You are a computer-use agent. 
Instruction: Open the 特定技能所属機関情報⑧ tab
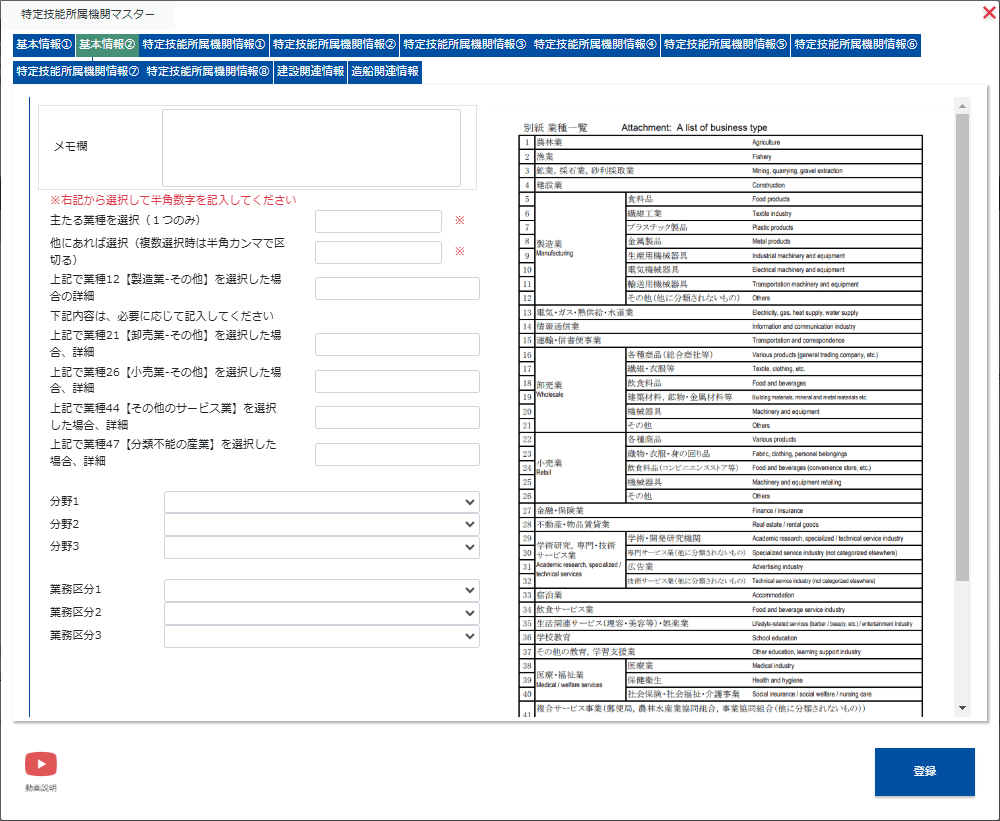pos(208,71)
